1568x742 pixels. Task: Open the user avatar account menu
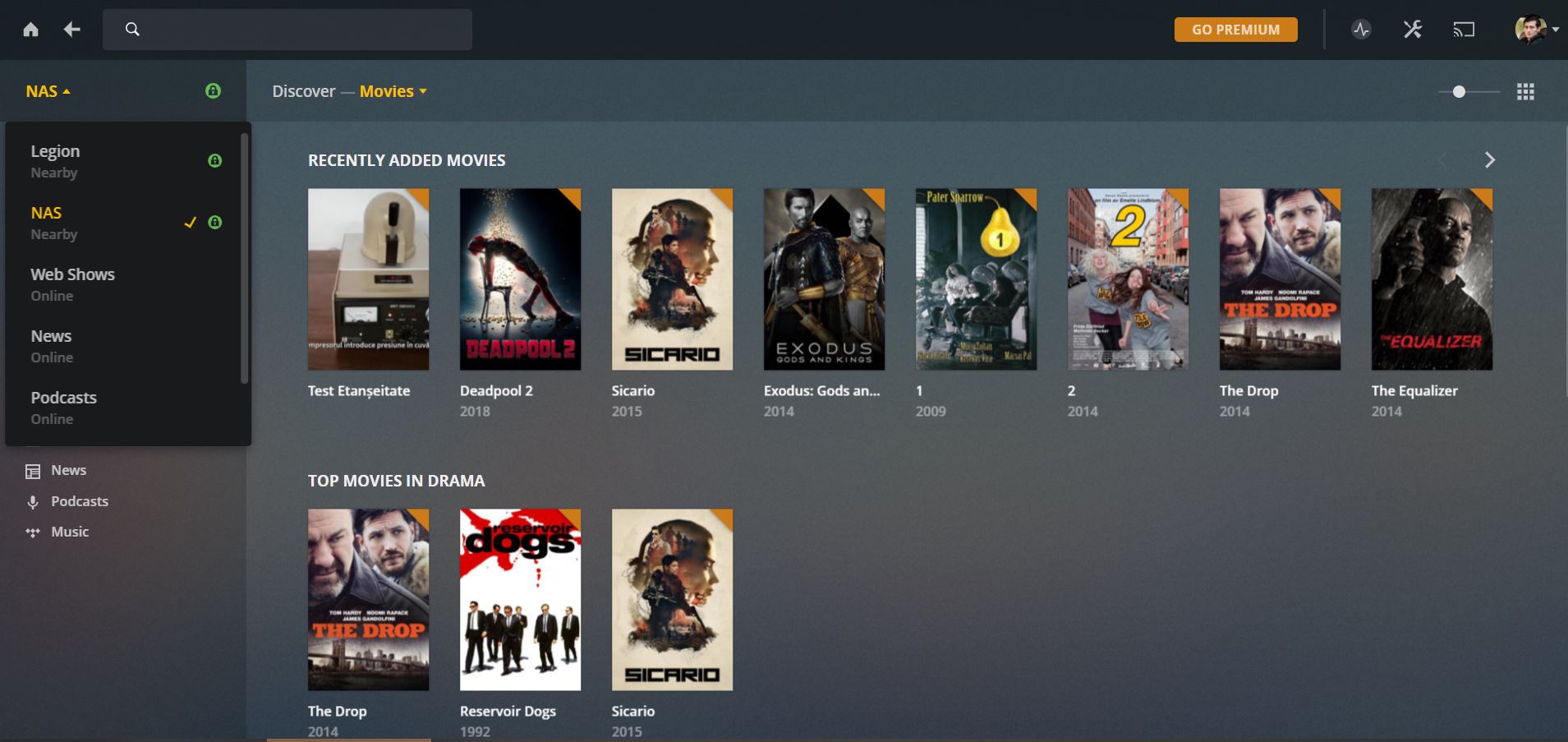(1536, 30)
